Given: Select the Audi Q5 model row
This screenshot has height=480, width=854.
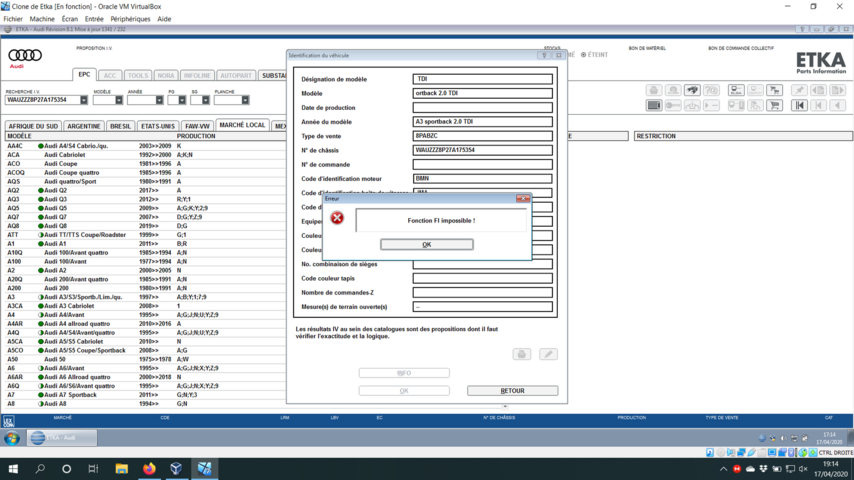Looking at the screenshot, I should coord(145,208).
